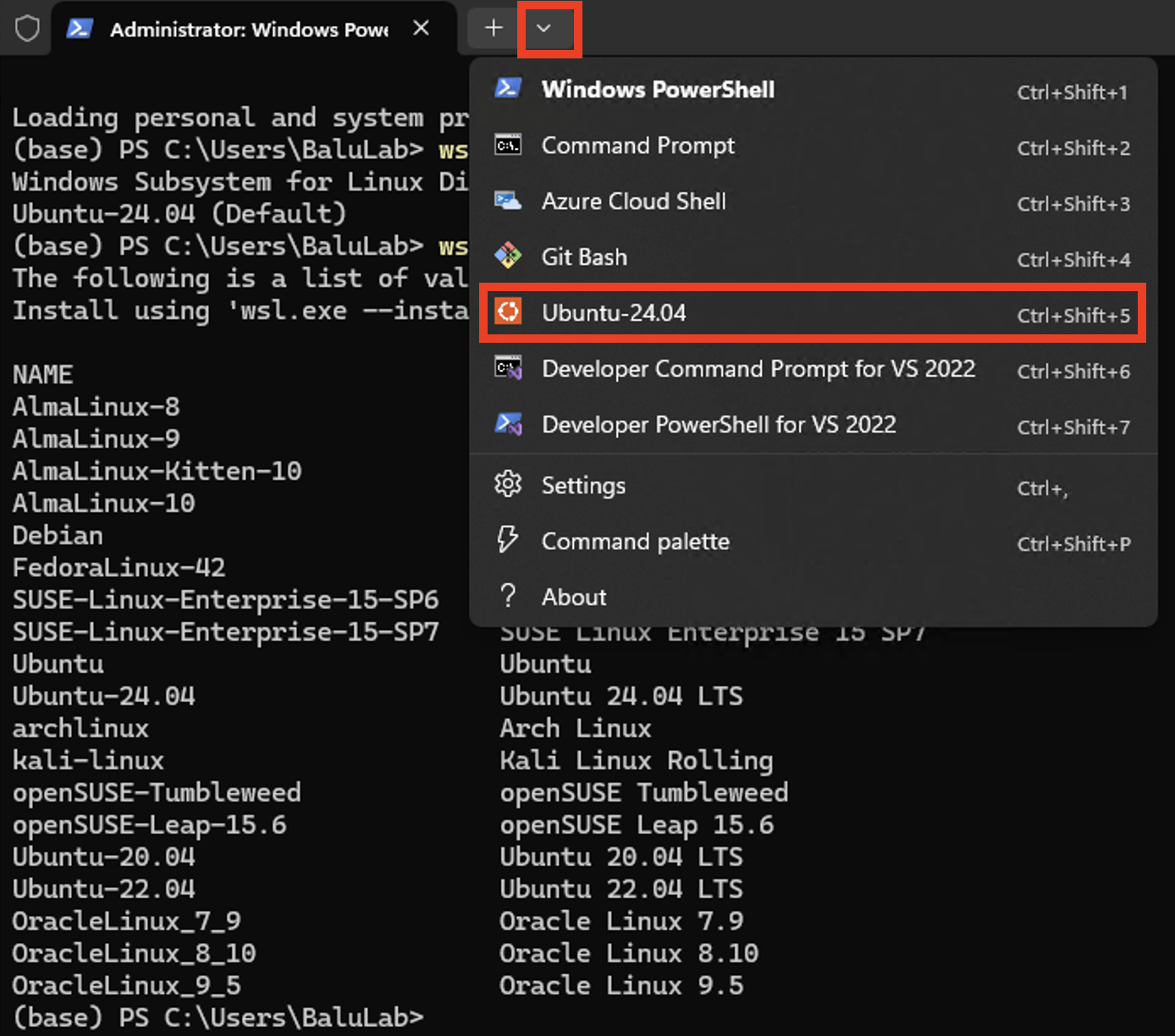
Task: Click 'FedoraLinux-42' in the distro list
Action: pyautogui.click(x=119, y=568)
